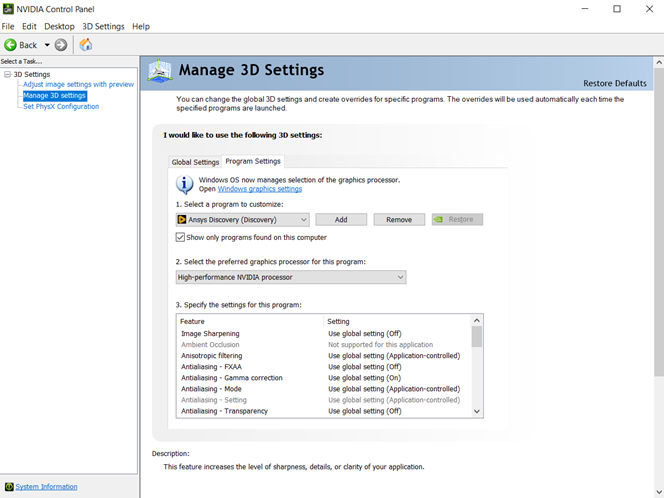664x498 pixels.
Task: Click the main page scroll up arrow
Action: tap(659, 62)
